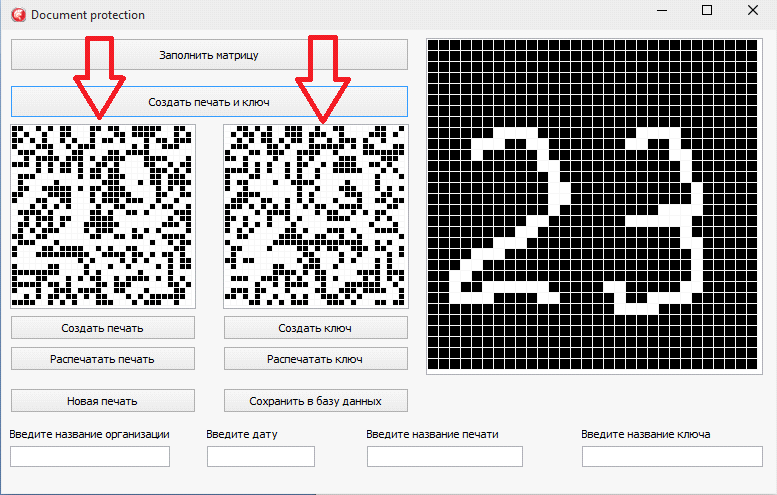Click the key pattern image below right arrow
Image resolution: width=777 pixels, height=495 pixels.
click(x=316, y=216)
